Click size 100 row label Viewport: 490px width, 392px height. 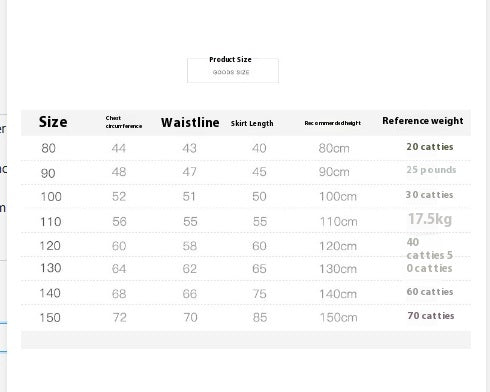tap(51, 197)
